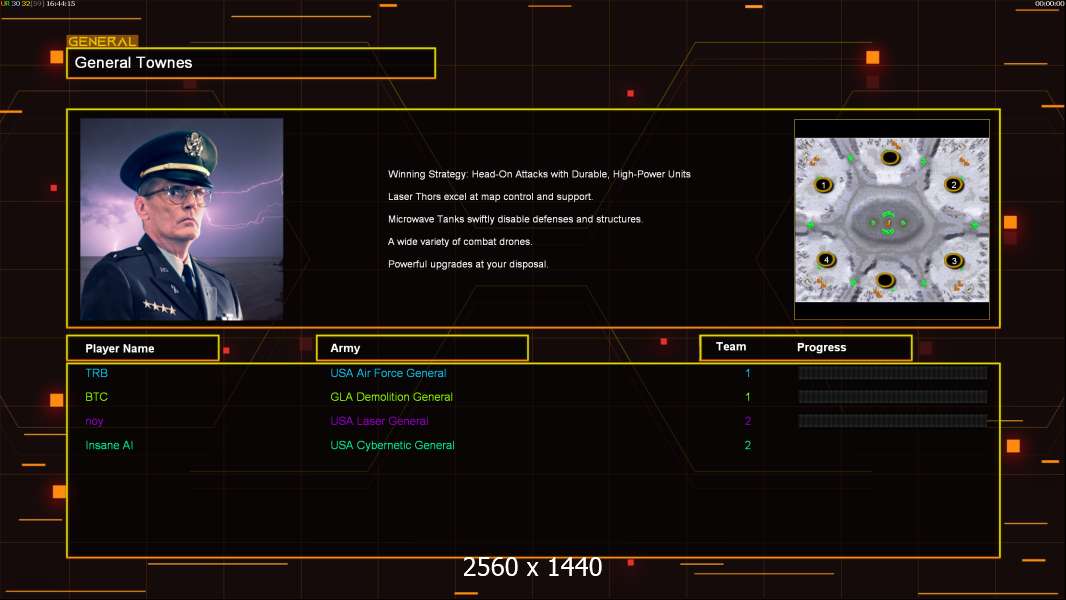The height and width of the screenshot is (600, 1066).
Task: Select start position 1 on the minimap
Action: click(823, 185)
